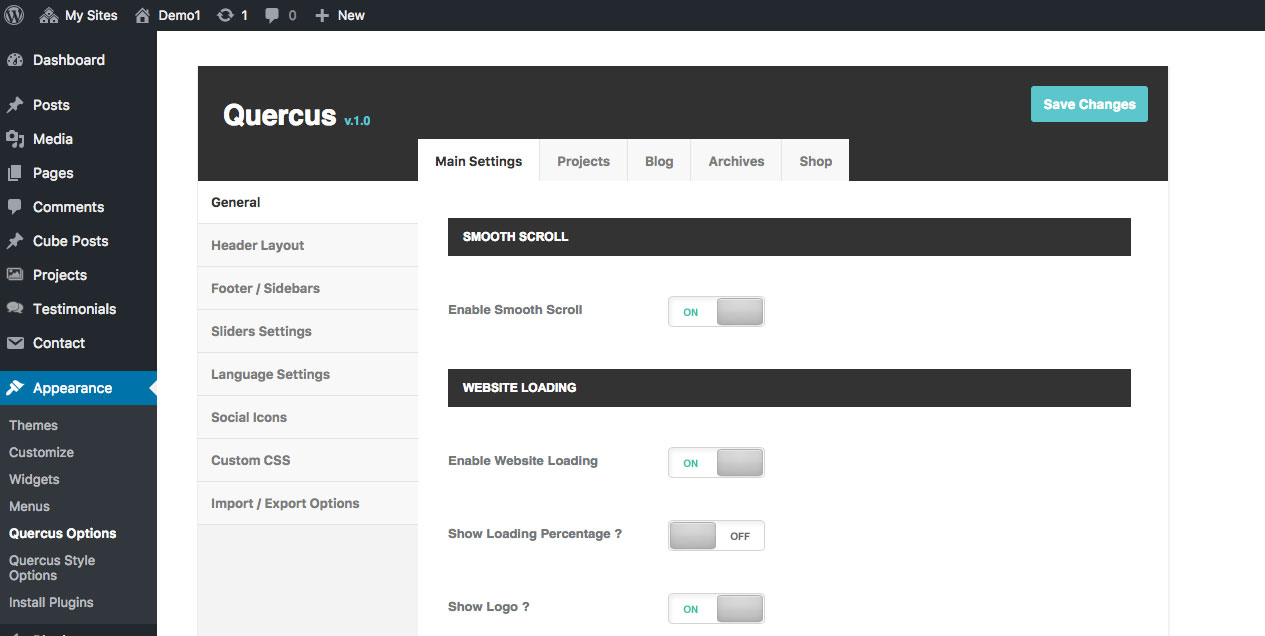Enable Show Loading Percentage toggle

[716, 535]
